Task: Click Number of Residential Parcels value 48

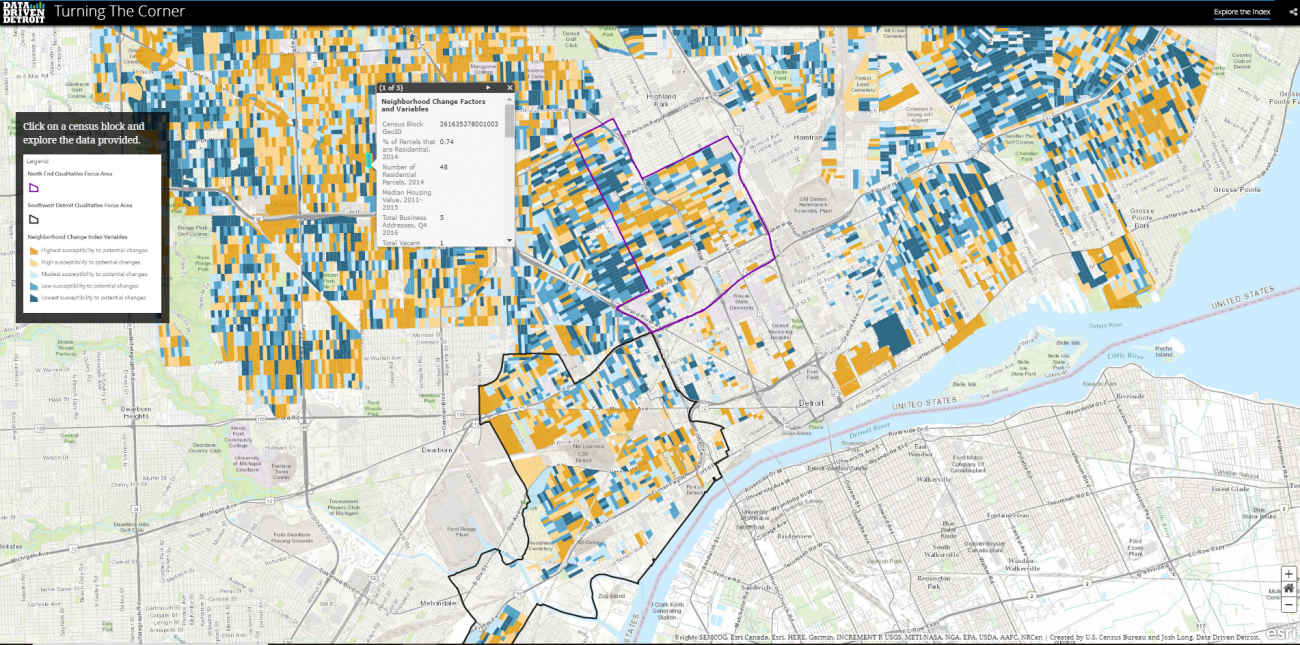Action: click(x=444, y=167)
